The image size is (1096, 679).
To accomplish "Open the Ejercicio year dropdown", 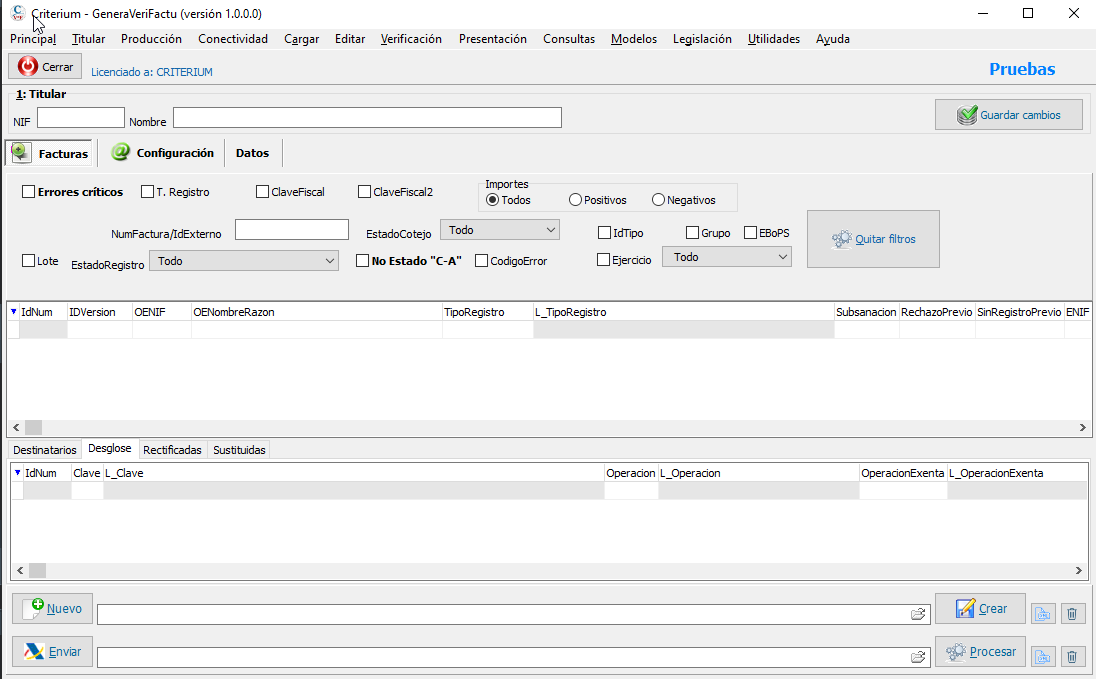I will click(x=727, y=257).
